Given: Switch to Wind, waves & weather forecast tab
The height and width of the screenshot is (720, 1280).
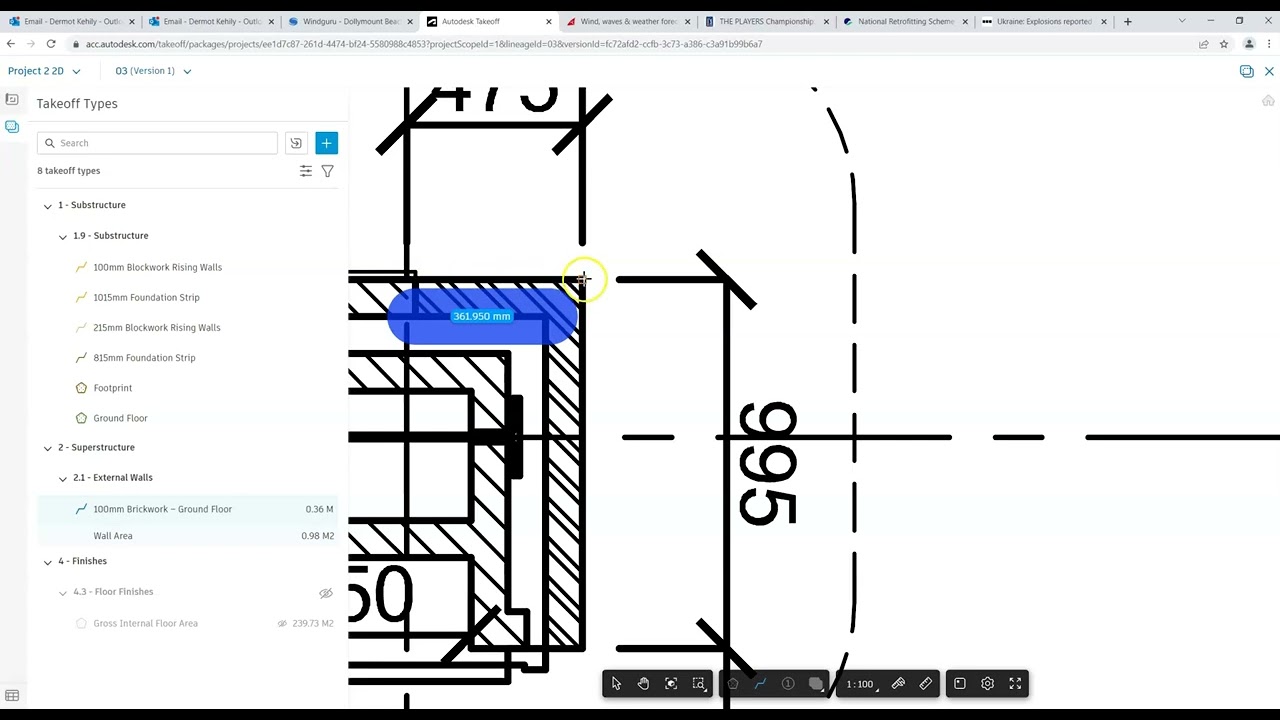Looking at the screenshot, I should [626, 21].
